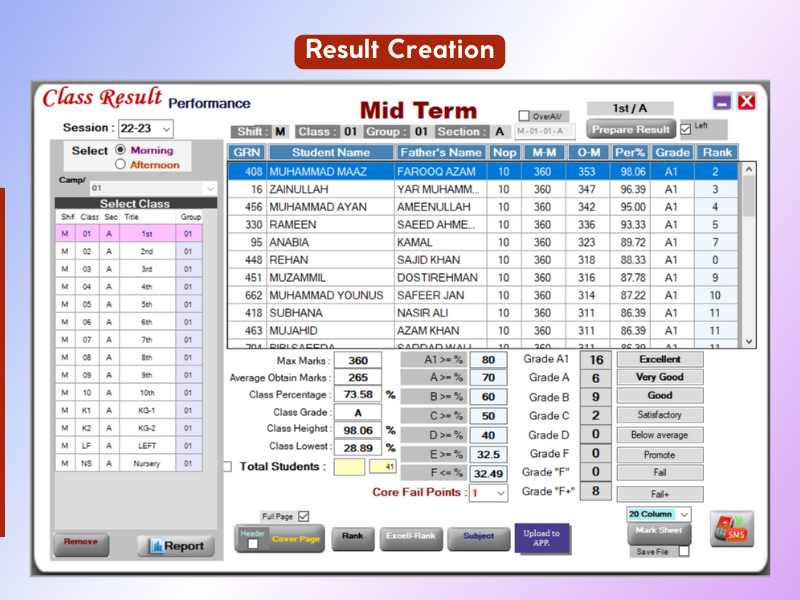This screenshot has height=600, width=800.
Task: Check the Save File checkbox
Action: [684, 552]
